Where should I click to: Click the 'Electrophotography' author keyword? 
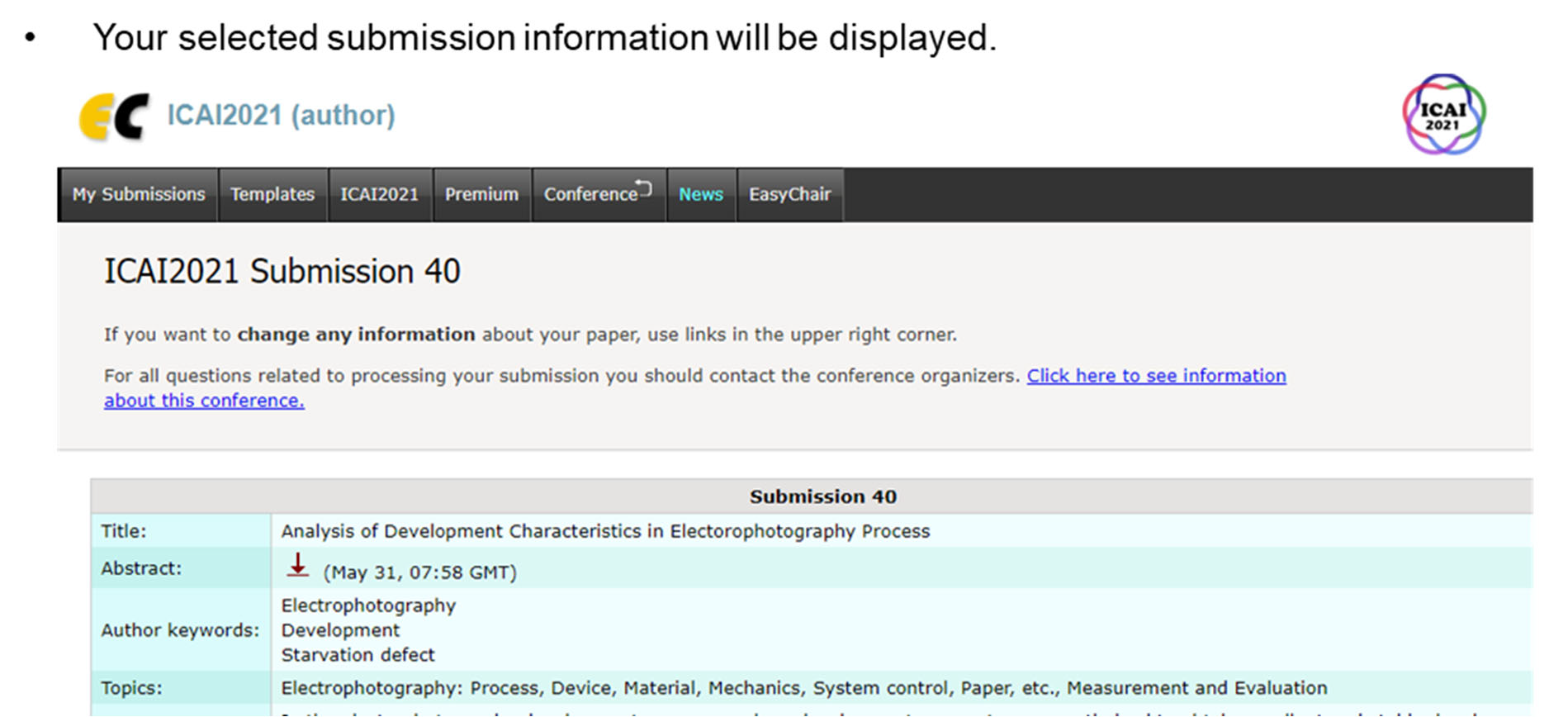tap(368, 605)
